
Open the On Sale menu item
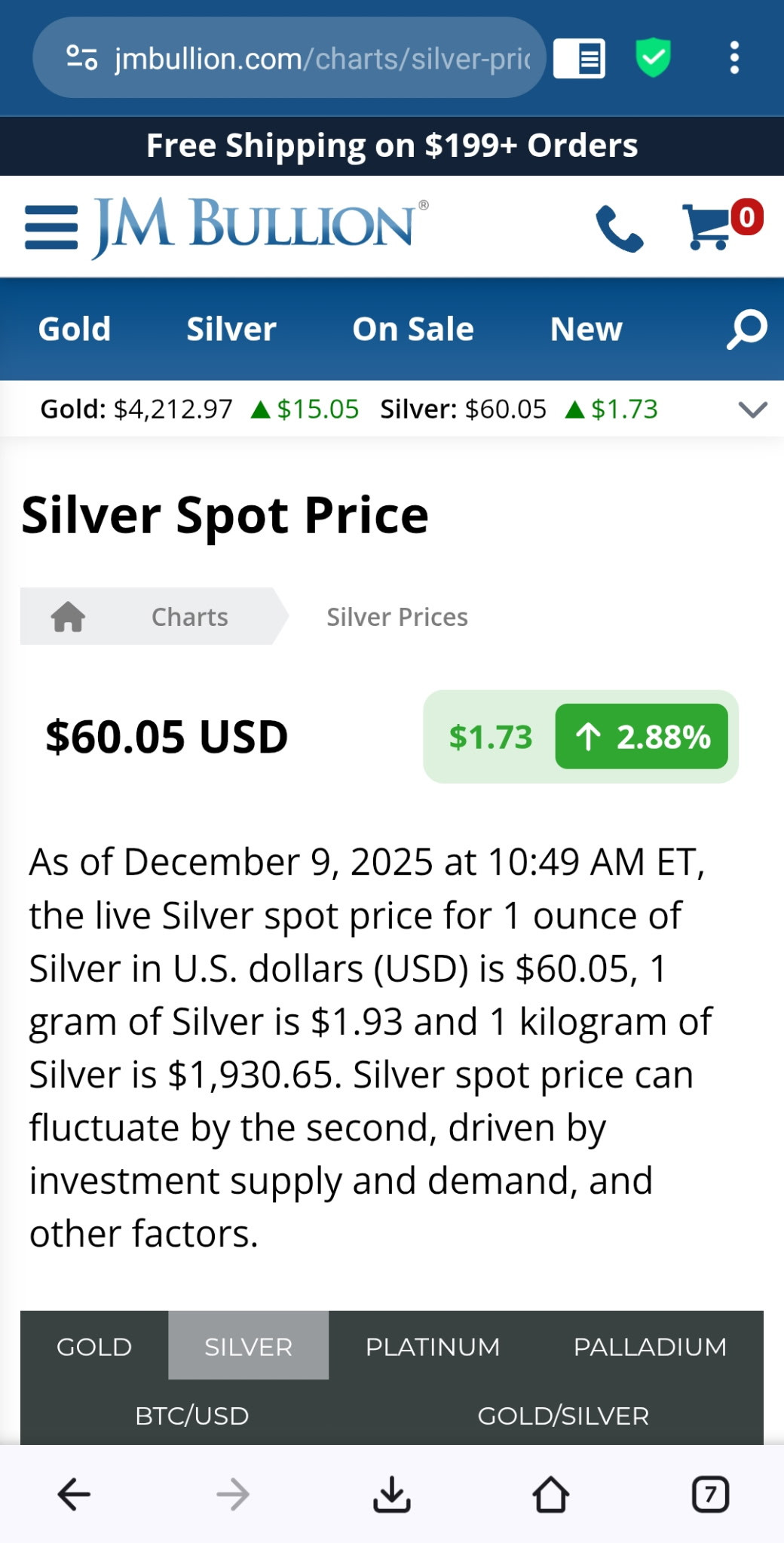click(x=413, y=330)
